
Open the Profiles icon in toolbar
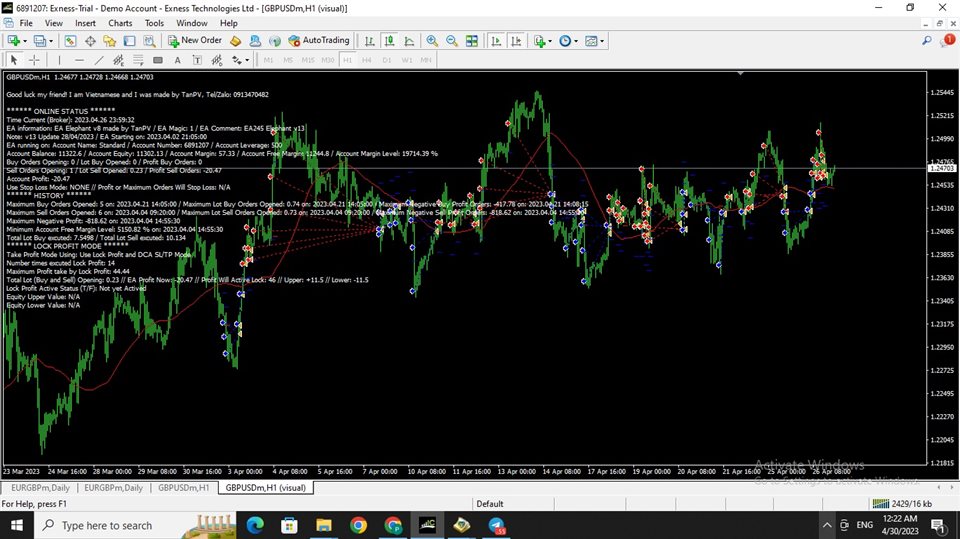click(x=39, y=41)
